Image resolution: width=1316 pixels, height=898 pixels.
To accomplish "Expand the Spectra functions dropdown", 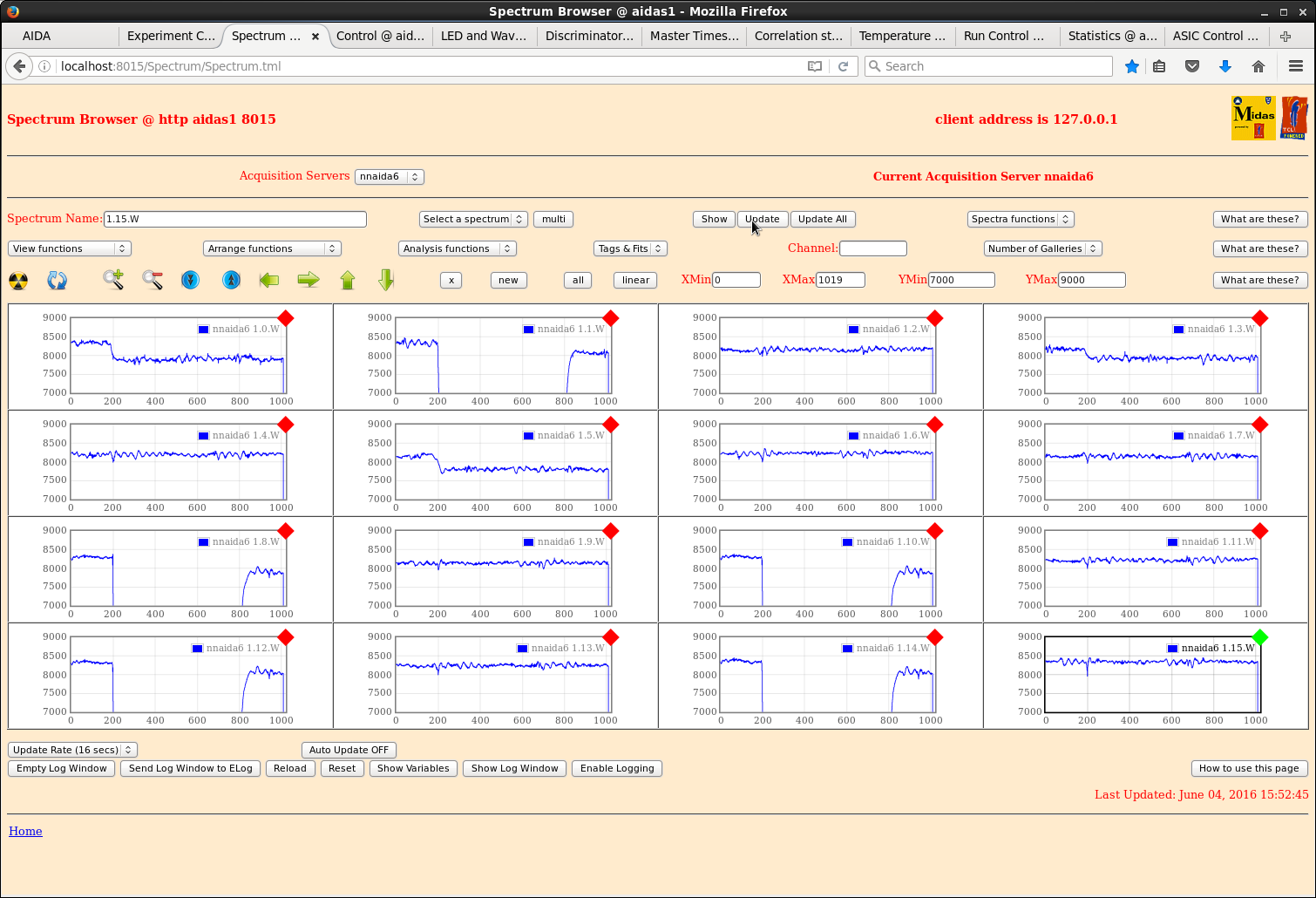I will pos(1021,219).
